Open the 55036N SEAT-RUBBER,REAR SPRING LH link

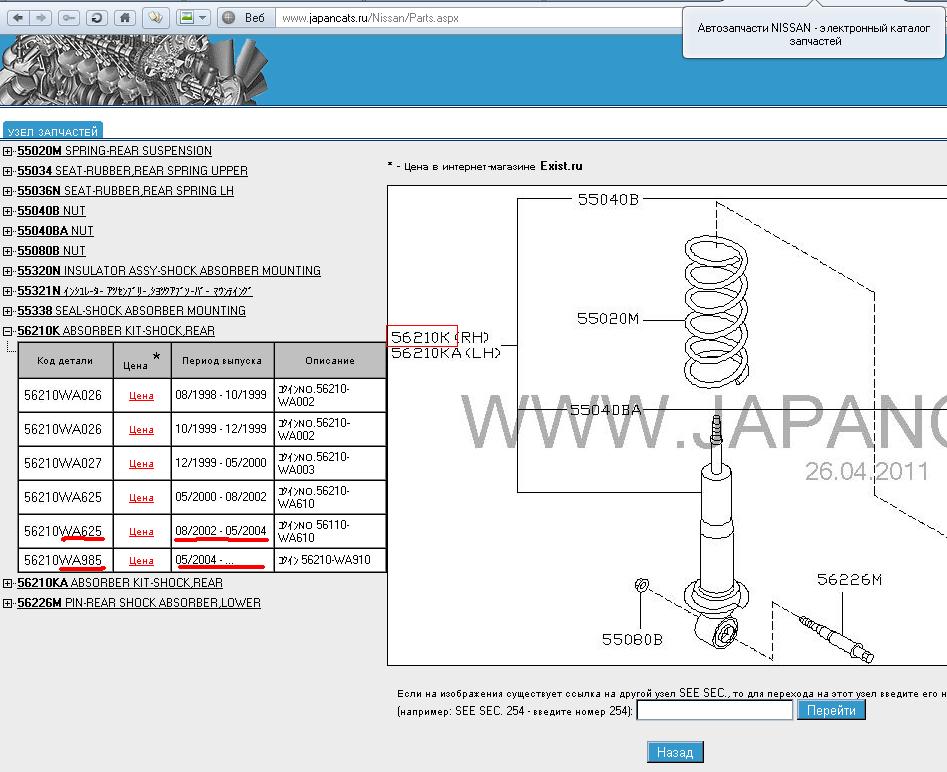point(125,190)
